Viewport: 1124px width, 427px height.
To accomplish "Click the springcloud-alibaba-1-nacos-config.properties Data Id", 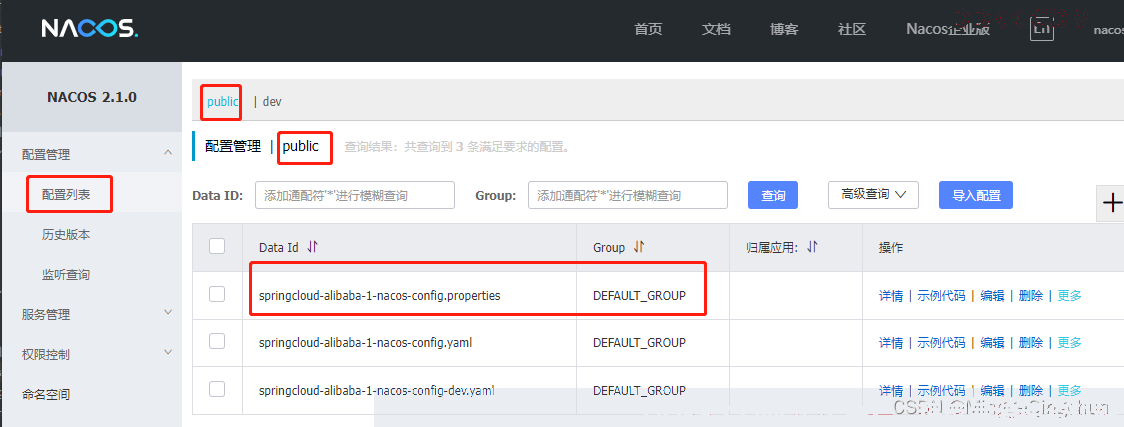I will click(379, 295).
